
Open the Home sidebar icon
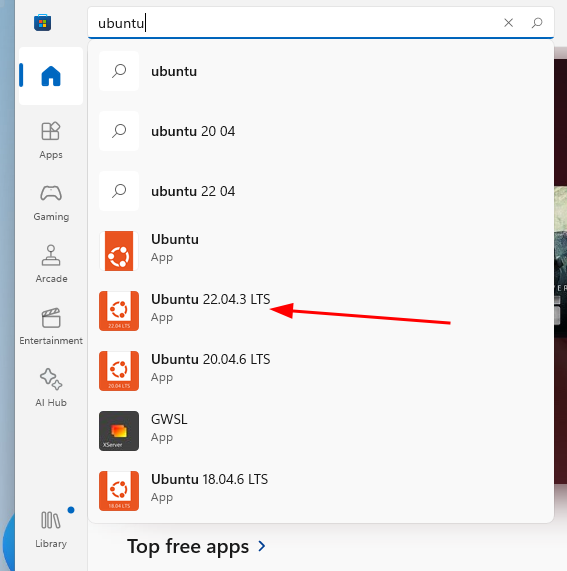[51, 76]
